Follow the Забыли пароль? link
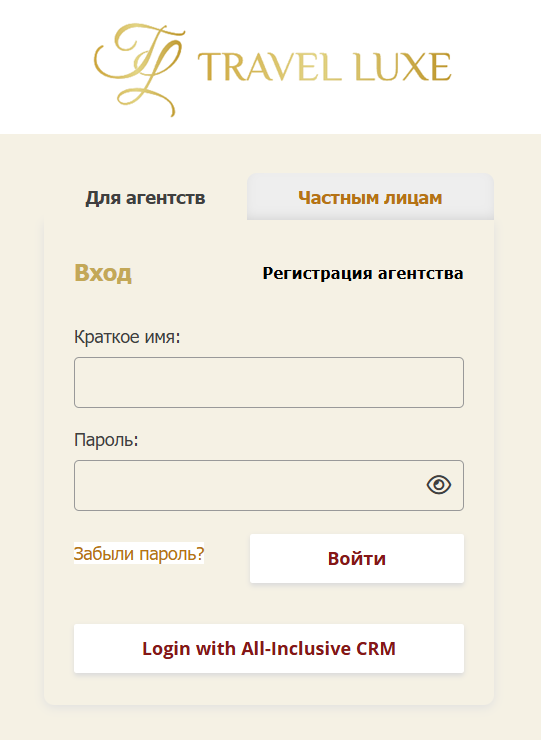This screenshot has height=740, width=541. pos(139,553)
